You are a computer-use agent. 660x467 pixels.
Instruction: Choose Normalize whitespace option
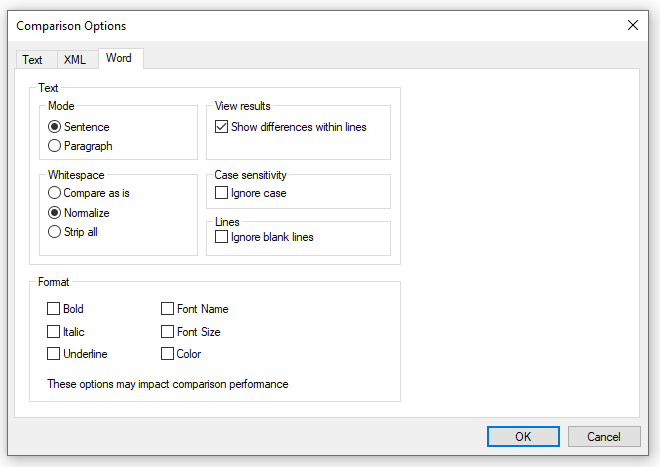(x=55, y=213)
